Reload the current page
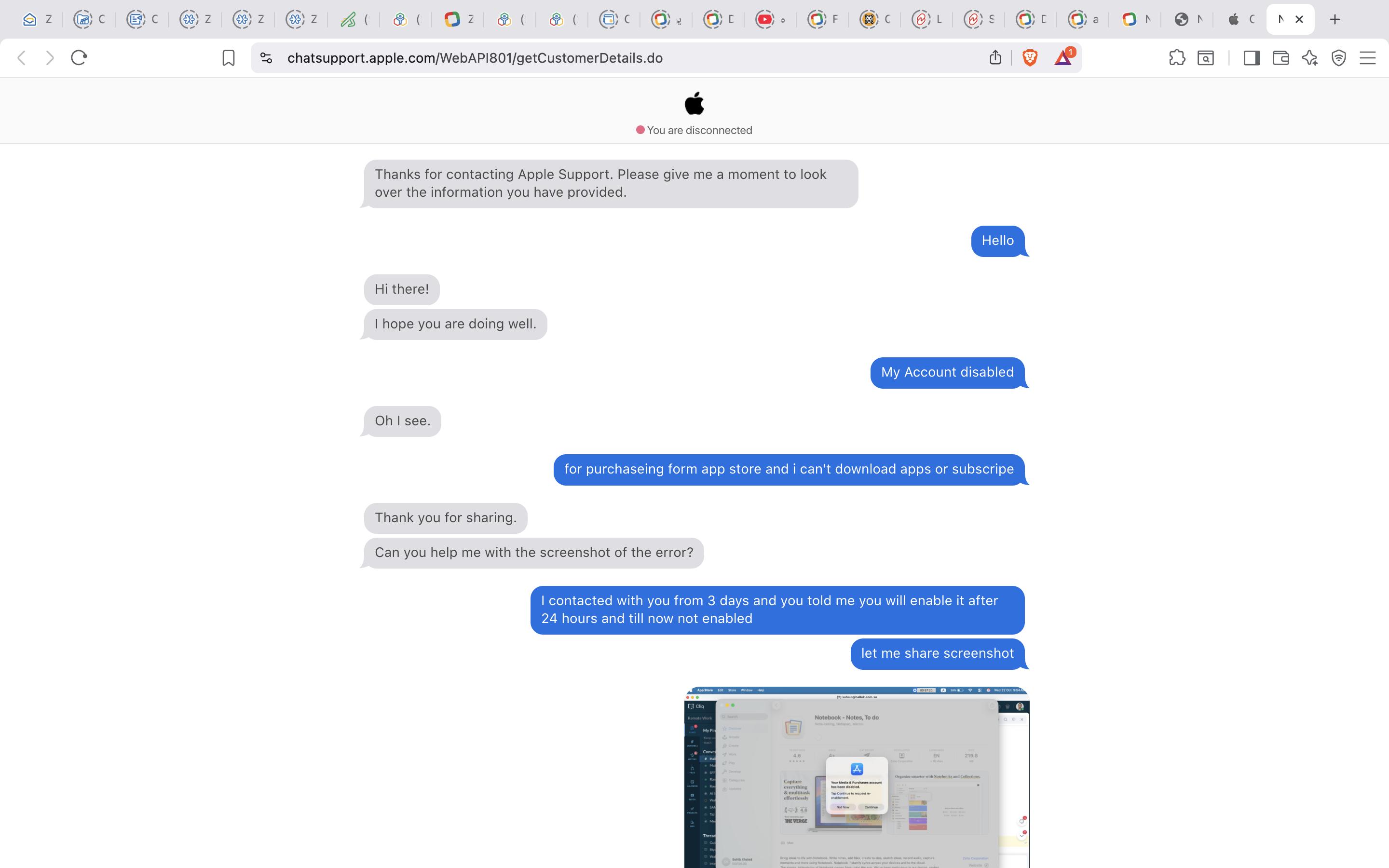The image size is (1389, 868). pos(79,58)
